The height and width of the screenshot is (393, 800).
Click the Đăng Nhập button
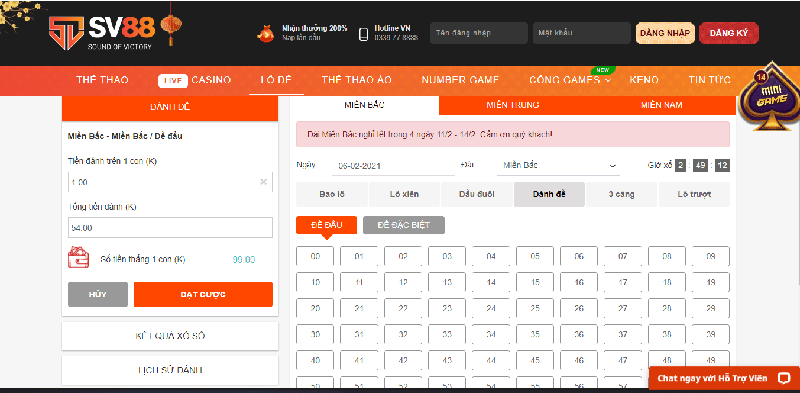[665, 33]
